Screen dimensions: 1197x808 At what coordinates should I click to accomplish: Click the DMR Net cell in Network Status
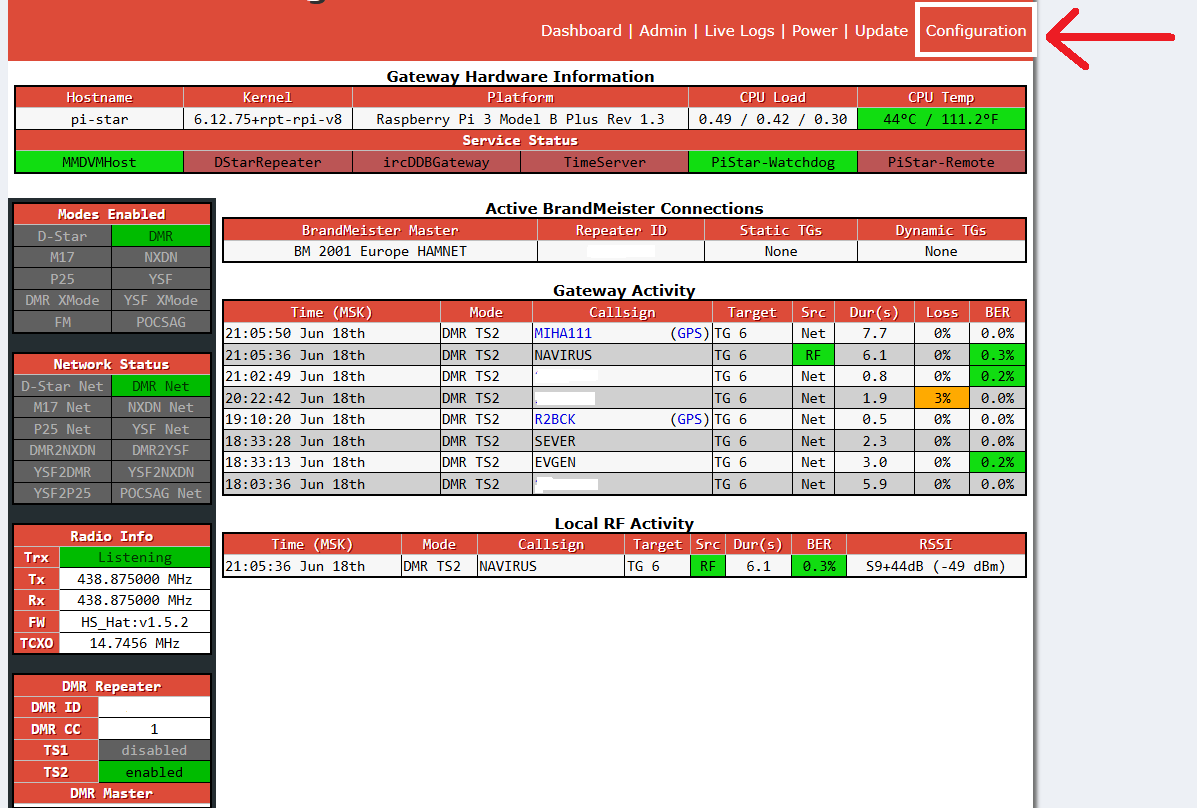[161, 386]
